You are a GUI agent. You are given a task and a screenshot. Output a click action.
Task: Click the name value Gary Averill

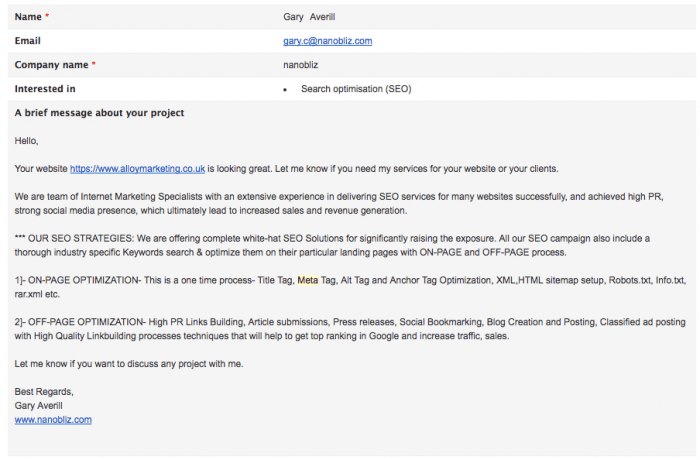(x=309, y=17)
